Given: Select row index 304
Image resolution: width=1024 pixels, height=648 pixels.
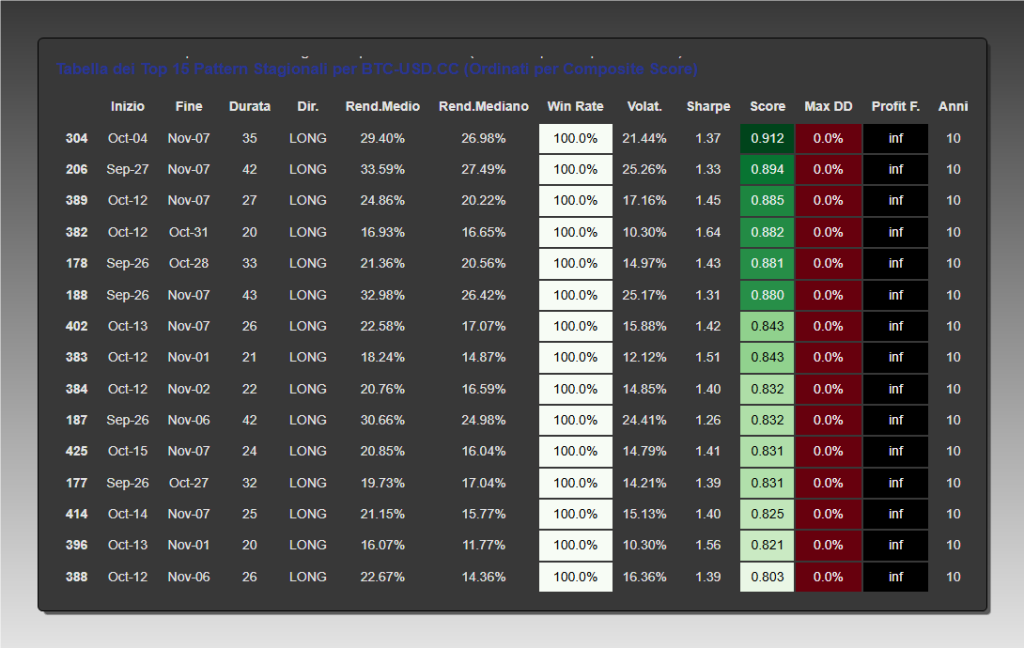Looking at the screenshot, I should pyautogui.click(x=76, y=138).
